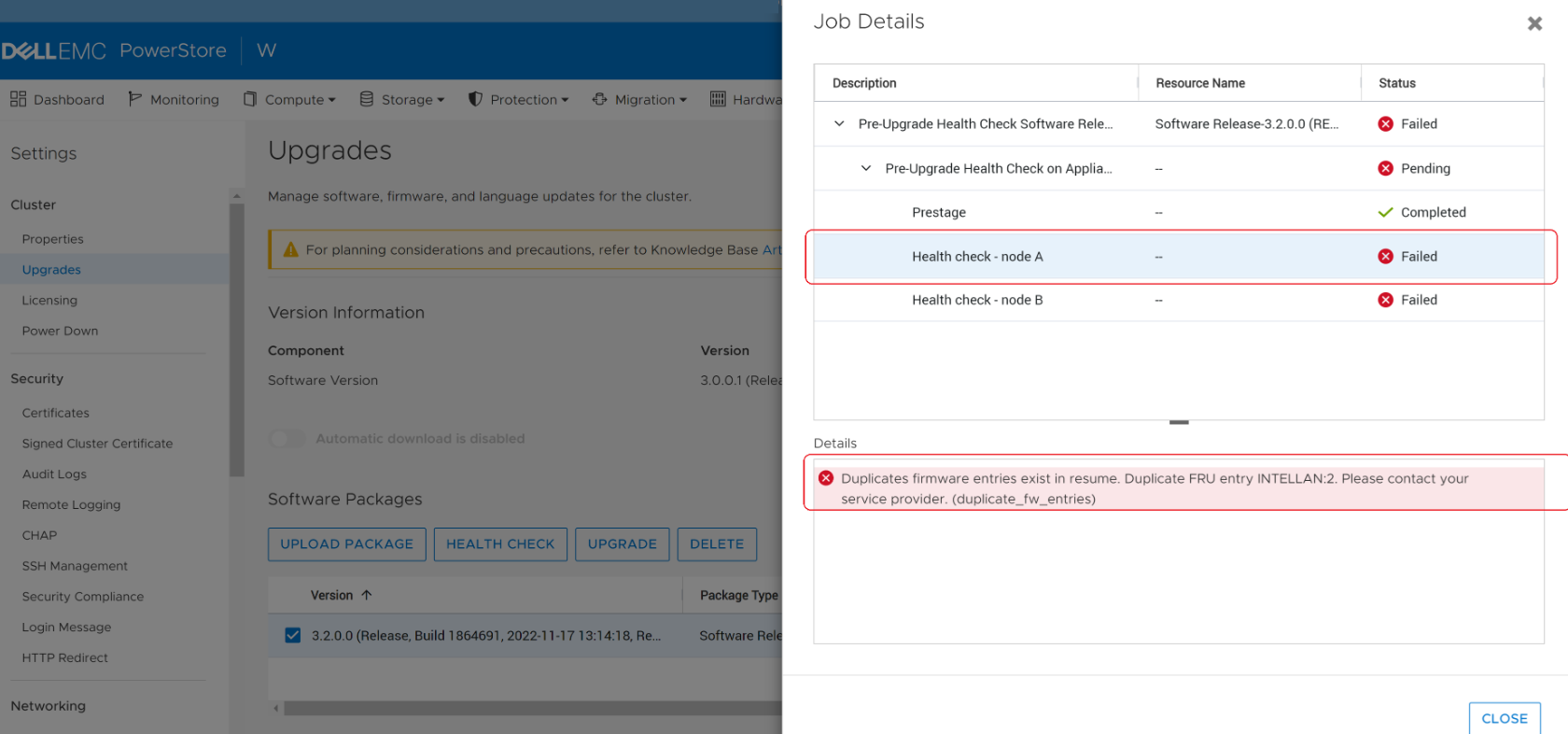The image size is (1568, 734).
Task: Click the Hardware menu item
Action: click(x=747, y=99)
